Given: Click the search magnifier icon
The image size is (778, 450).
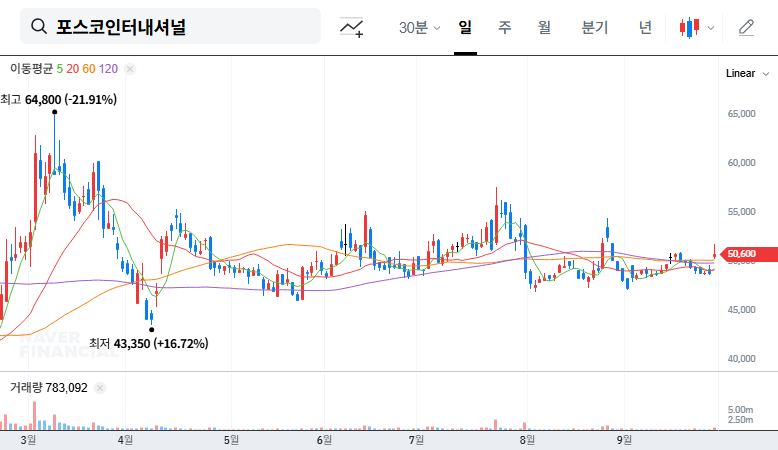Looking at the screenshot, I should coord(39,26).
